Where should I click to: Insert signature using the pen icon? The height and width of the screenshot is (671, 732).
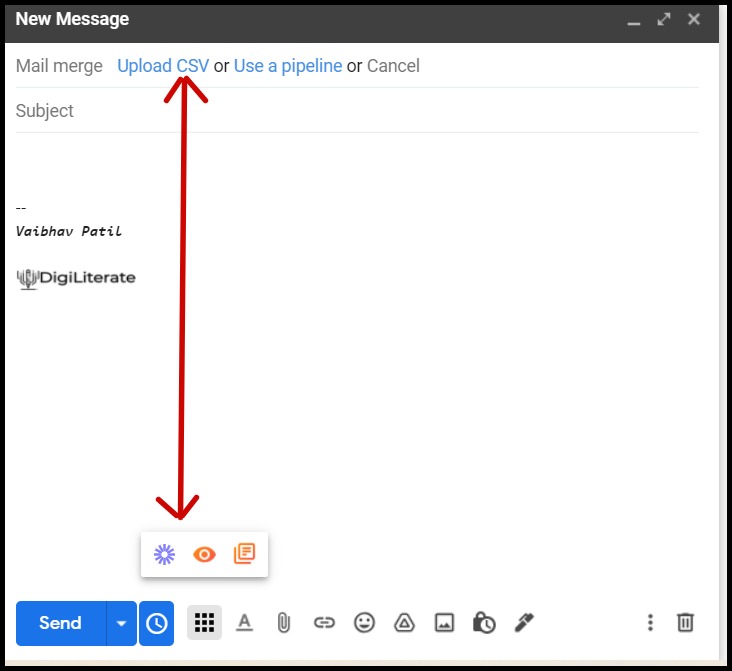pyautogui.click(x=524, y=622)
